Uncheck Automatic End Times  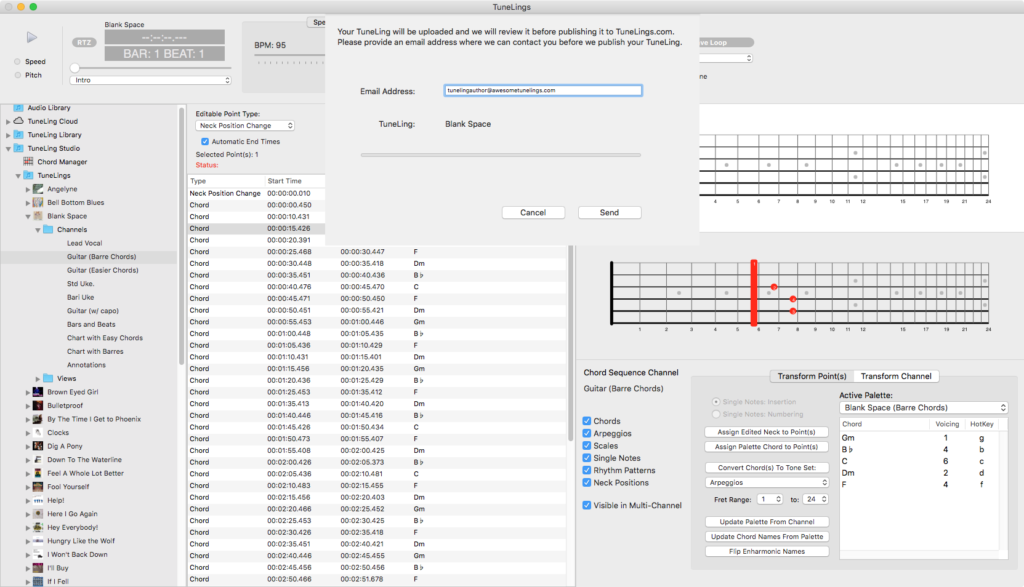[204, 142]
